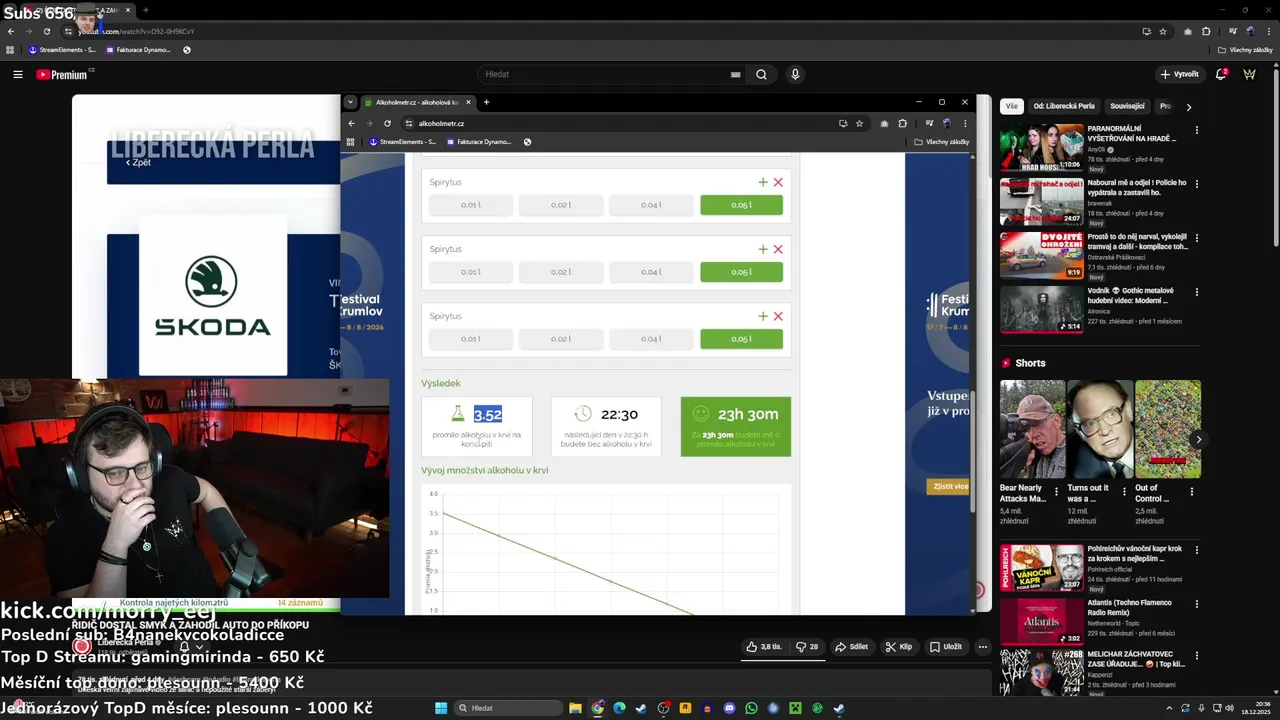The width and height of the screenshot is (1280, 720).
Task: Like the video with thumbs up
Action: click(x=764, y=647)
